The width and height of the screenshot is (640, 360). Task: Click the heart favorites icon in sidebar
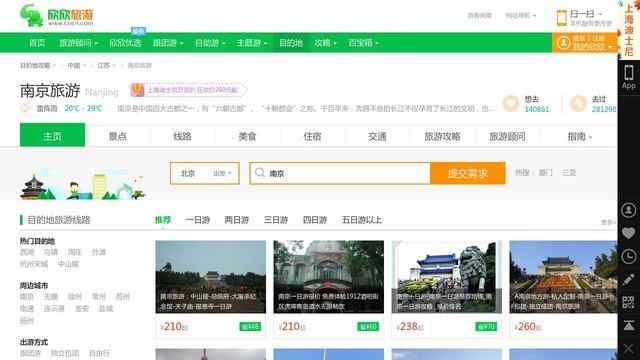tap(629, 233)
